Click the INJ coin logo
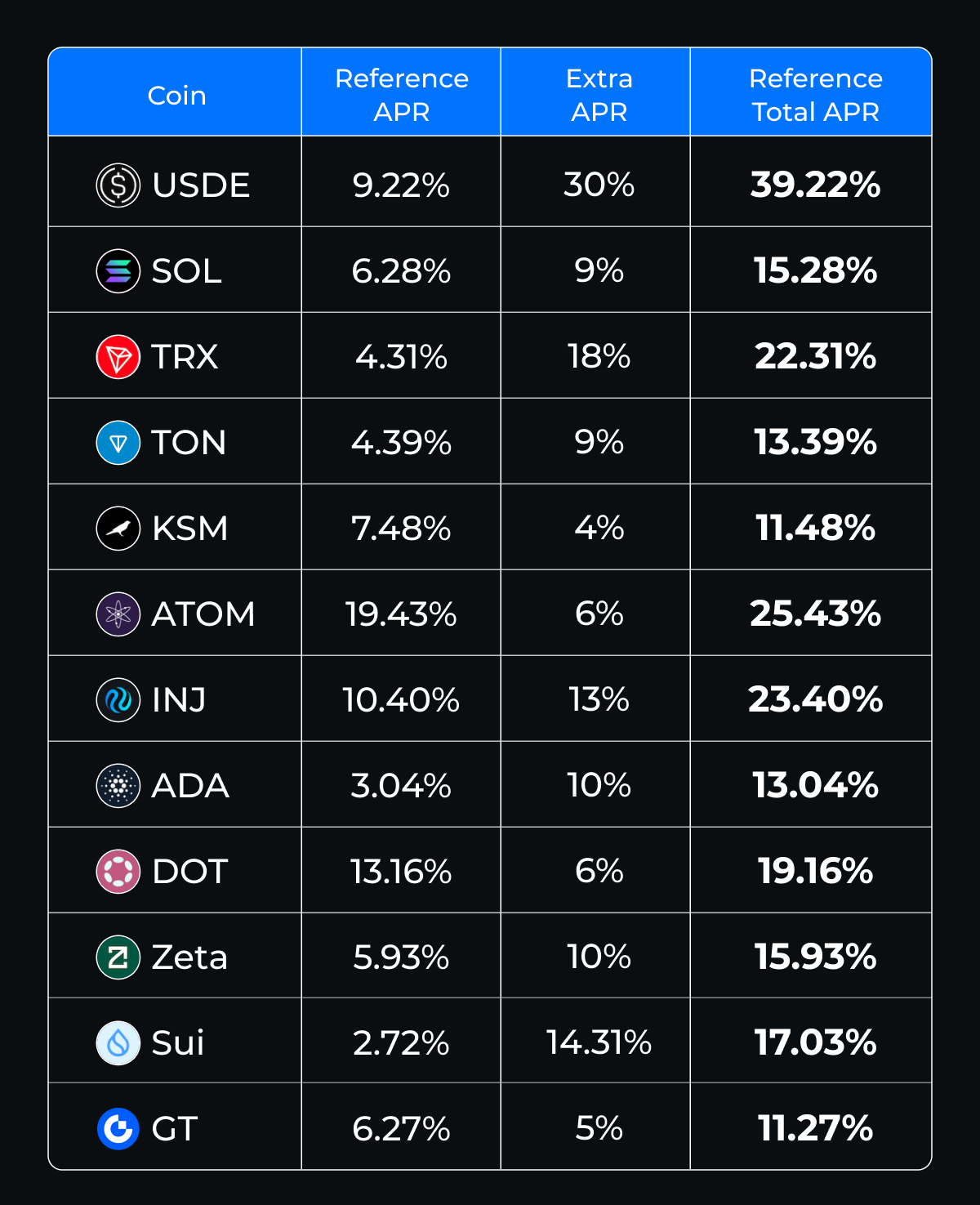Screen dimensions: 980x1205 point(118,700)
